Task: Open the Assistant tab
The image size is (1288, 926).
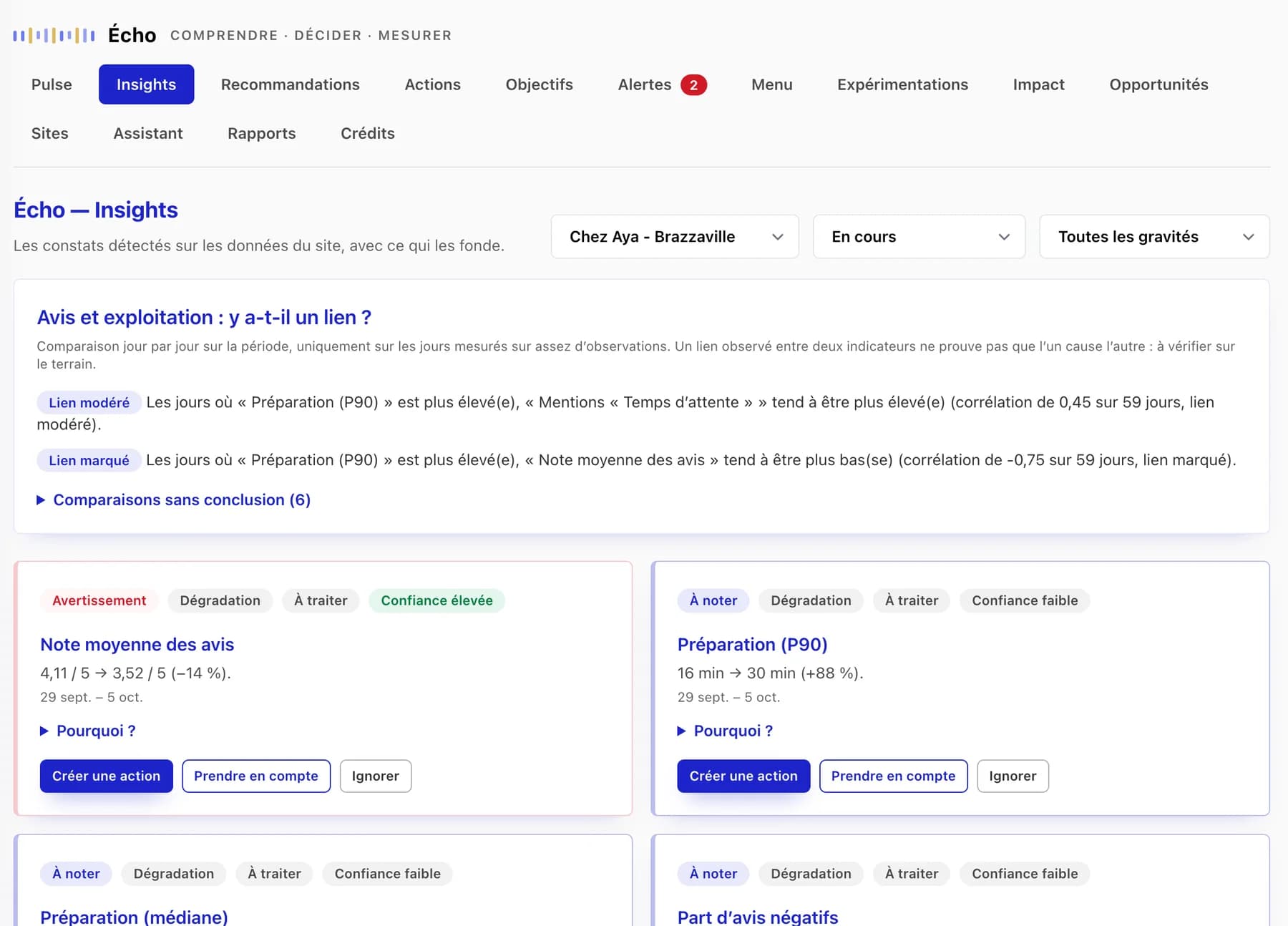Action: tap(148, 133)
